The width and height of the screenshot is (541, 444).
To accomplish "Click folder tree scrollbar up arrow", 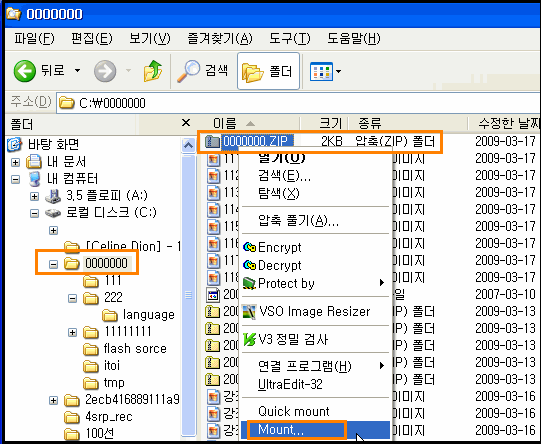I will 188,145.
